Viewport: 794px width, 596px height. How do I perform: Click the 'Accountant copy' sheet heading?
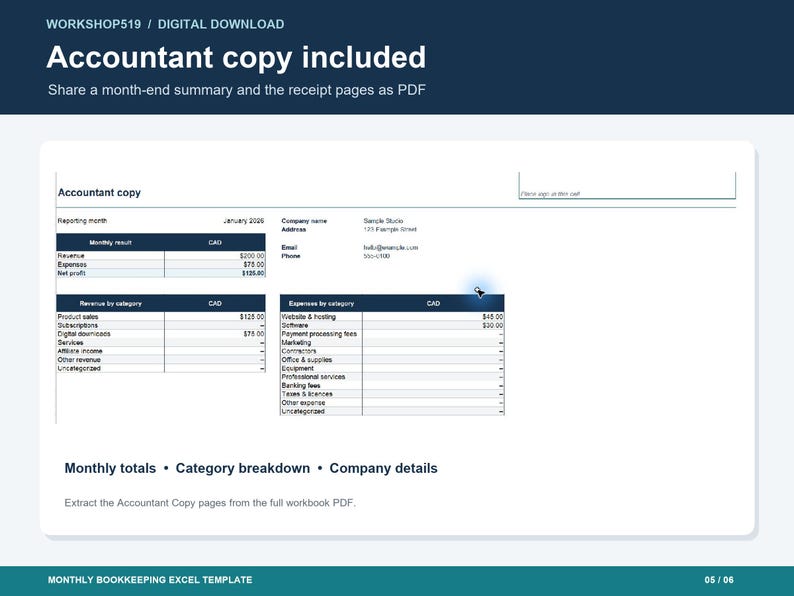99,192
